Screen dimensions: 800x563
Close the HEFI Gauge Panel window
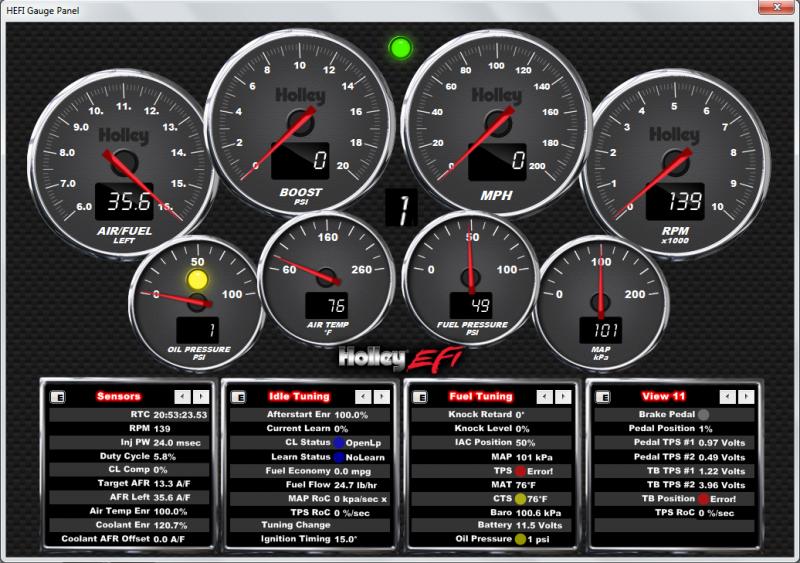(x=776, y=7)
